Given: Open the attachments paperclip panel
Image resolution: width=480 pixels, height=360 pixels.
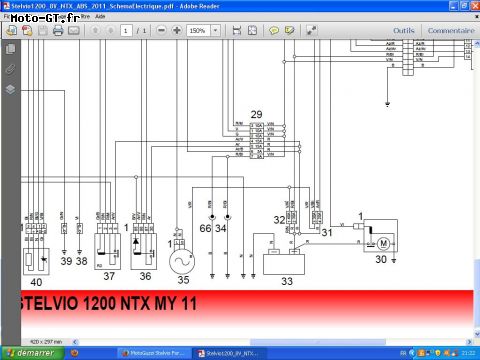Looking at the screenshot, I should click(11, 69).
